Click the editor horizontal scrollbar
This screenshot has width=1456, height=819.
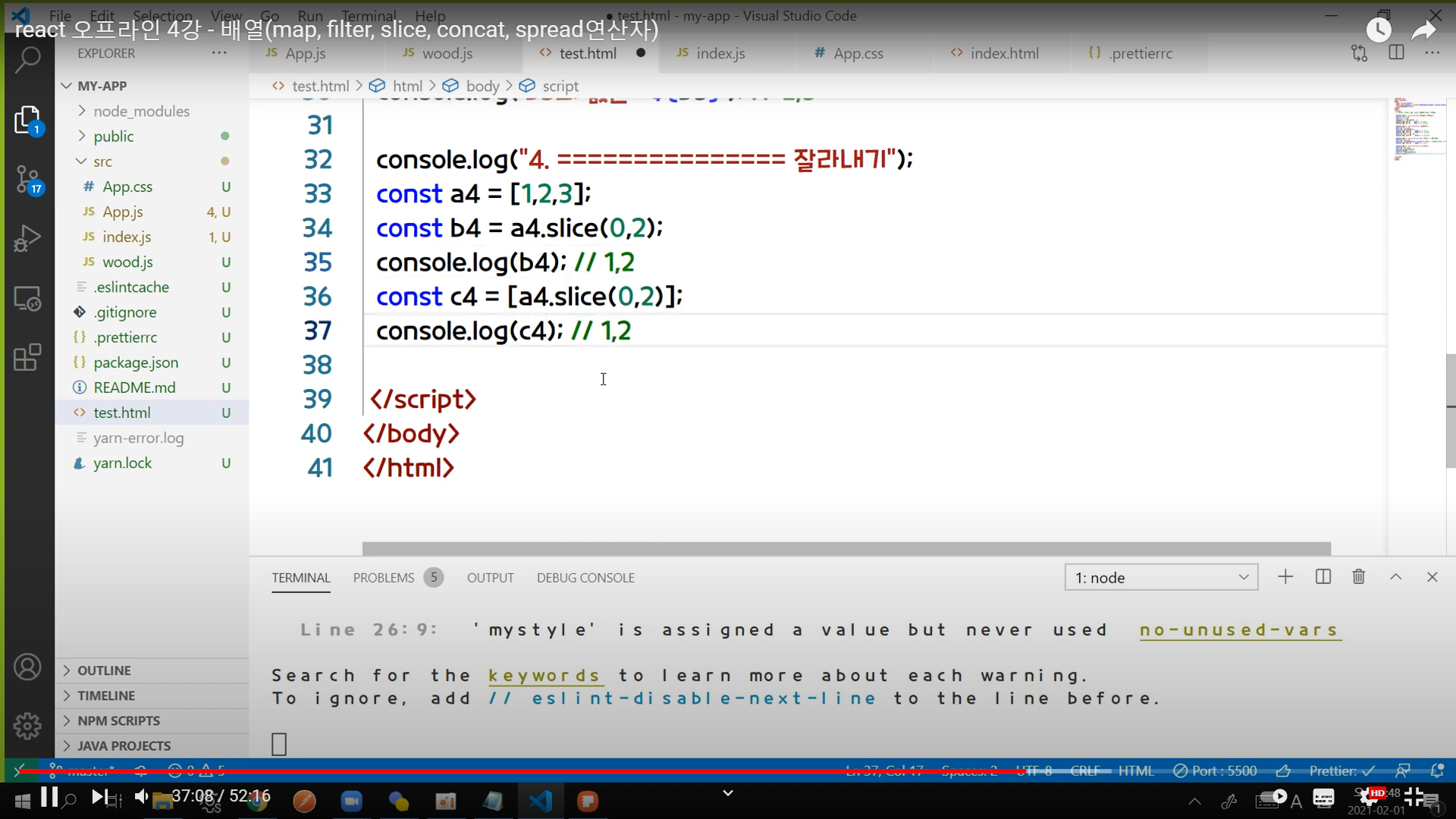point(846,548)
